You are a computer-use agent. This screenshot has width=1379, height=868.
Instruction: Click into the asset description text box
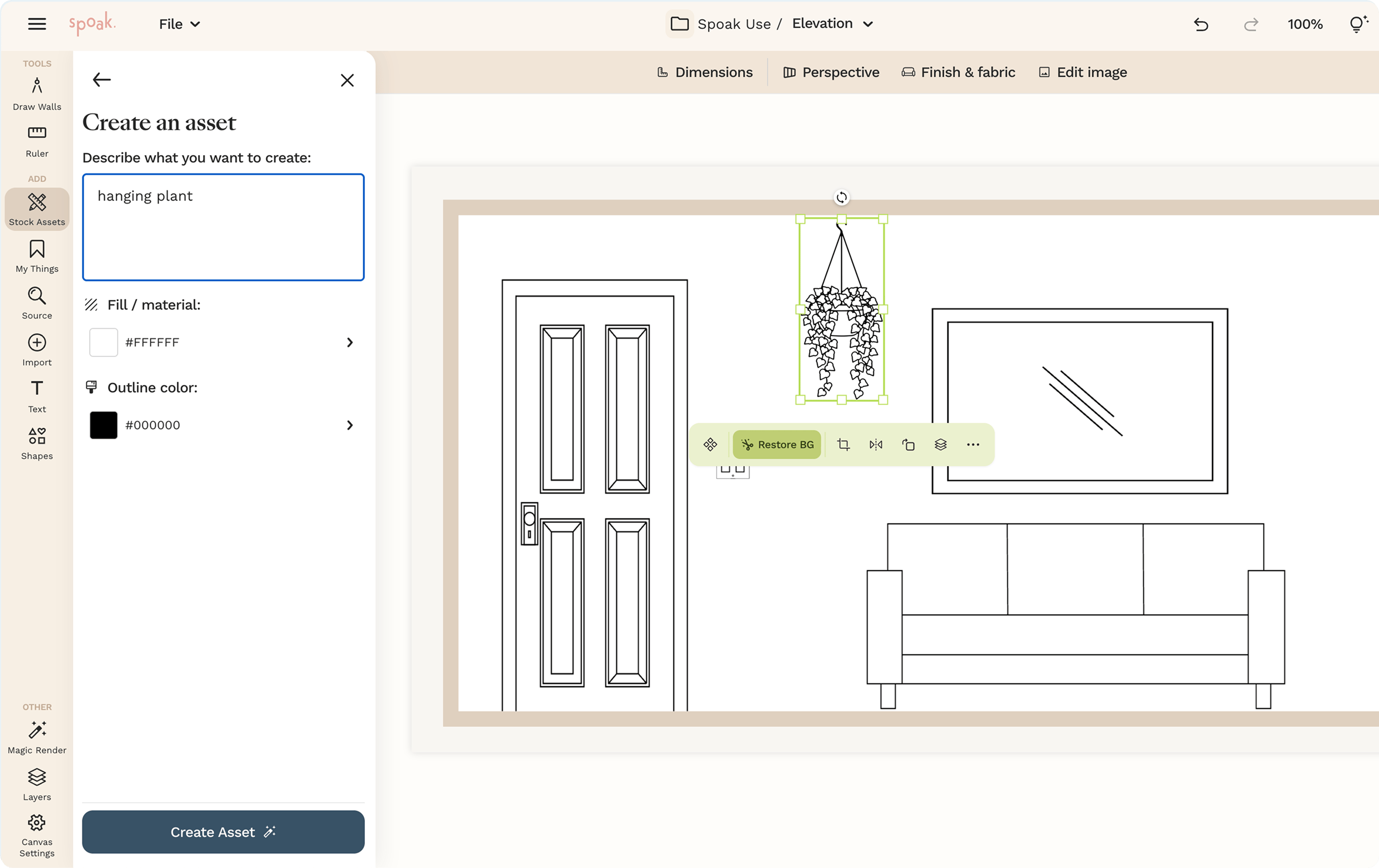(x=223, y=227)
